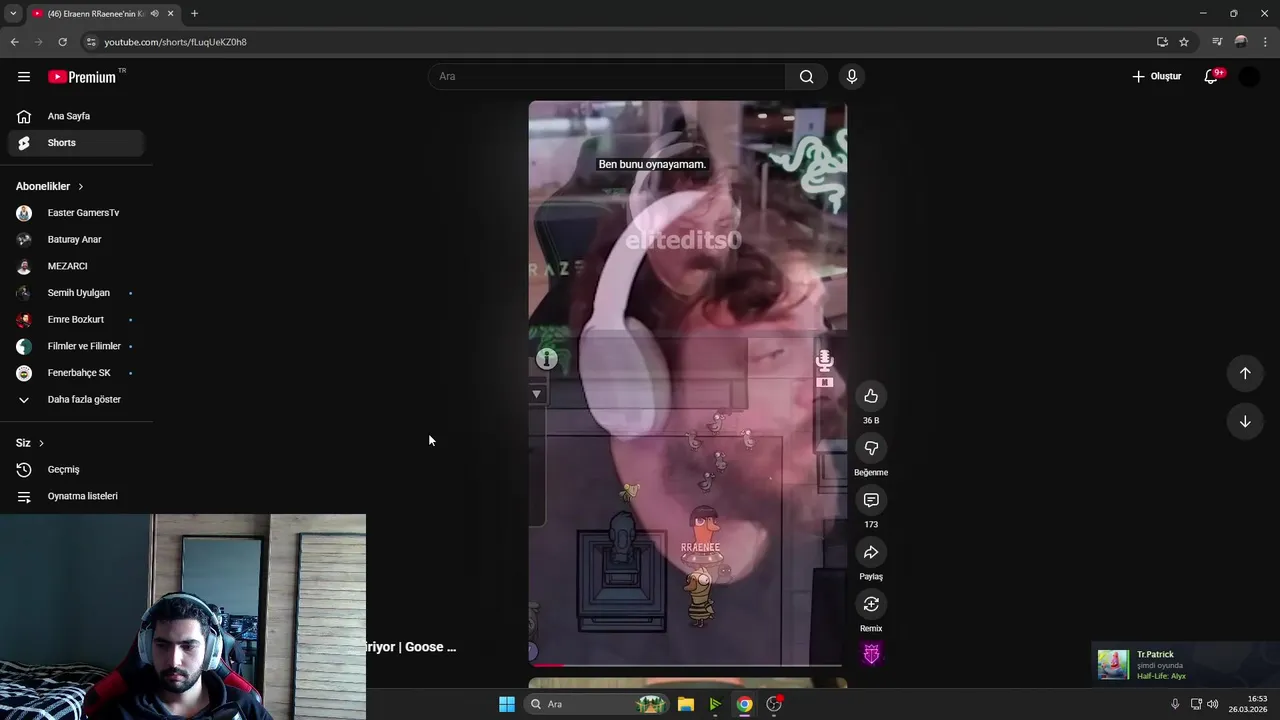Image resolution: width=1280 pixels, height=720 pixels.
Task: Open the next Short thumbnail below
Action: [687, 683]
